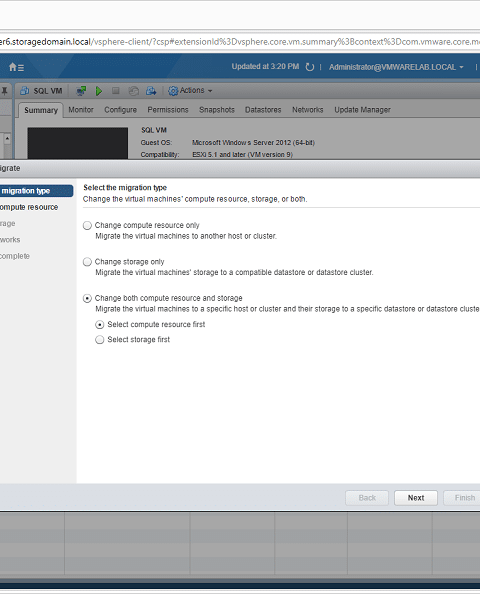The height and width of the screenshot is (594, 480).
Task: Open the Update Manager tab
Action: 362,110
